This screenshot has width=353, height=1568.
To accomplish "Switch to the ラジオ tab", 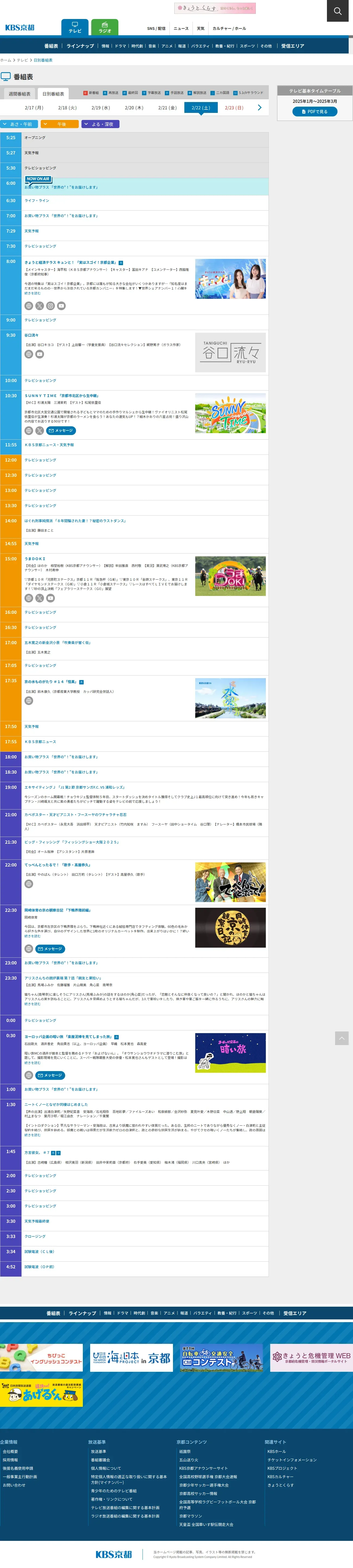I will point(105,27).
